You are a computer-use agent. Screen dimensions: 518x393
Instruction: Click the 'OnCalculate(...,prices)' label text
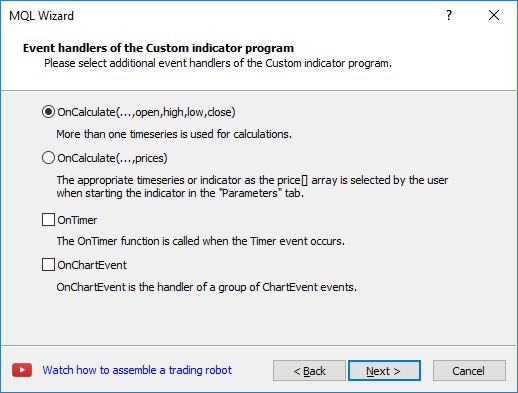pyautogui.click(x=112, y=158)
